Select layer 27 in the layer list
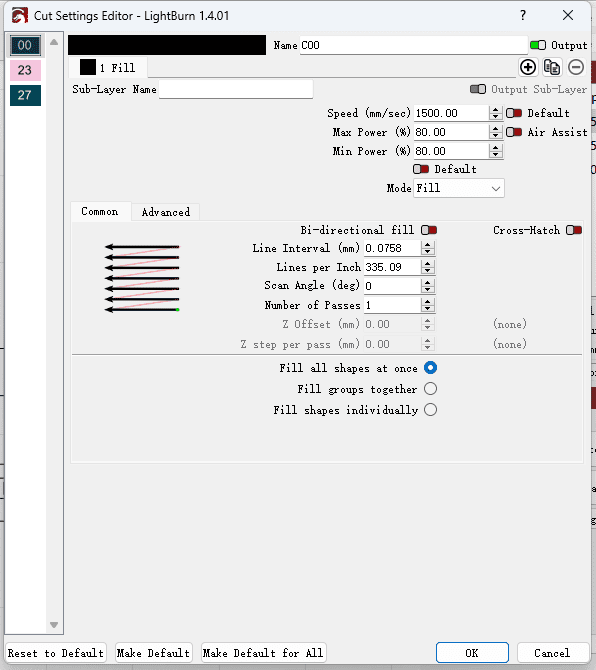This screenshot has width=596, height=670. click(x=25, y=95)
